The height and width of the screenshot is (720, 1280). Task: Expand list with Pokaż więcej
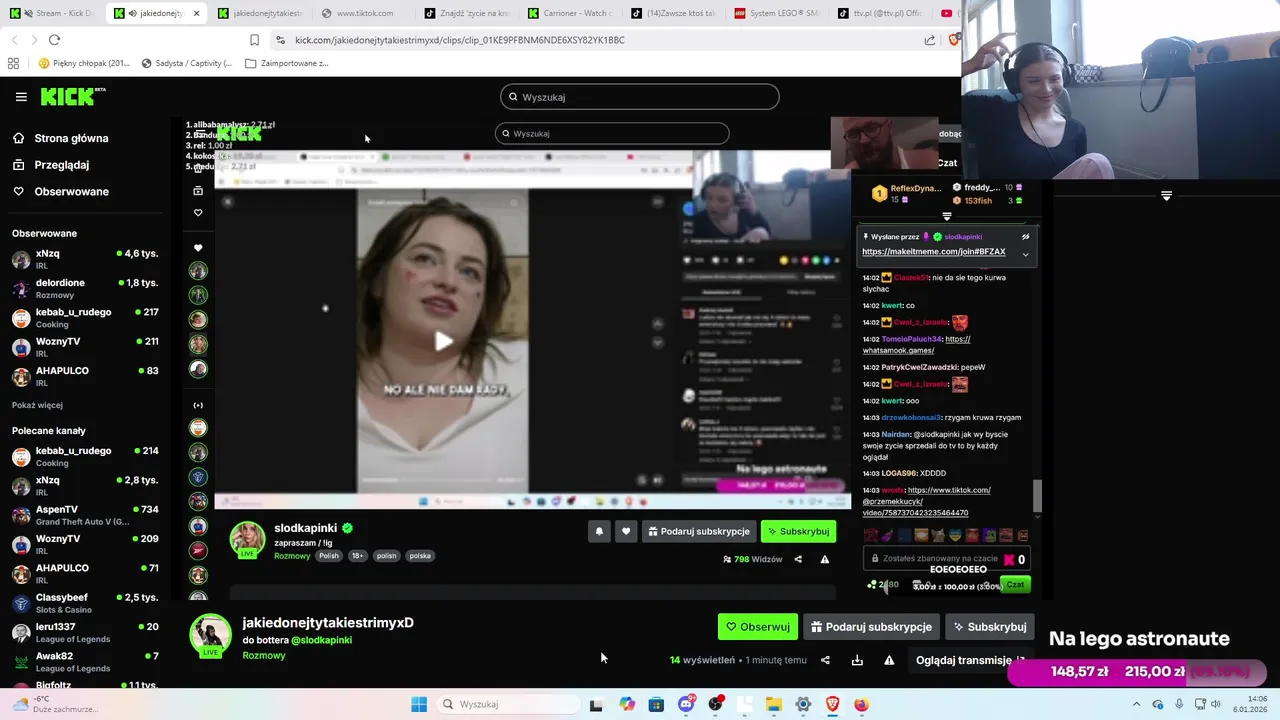pyautogui.click(x=37, y=405)
